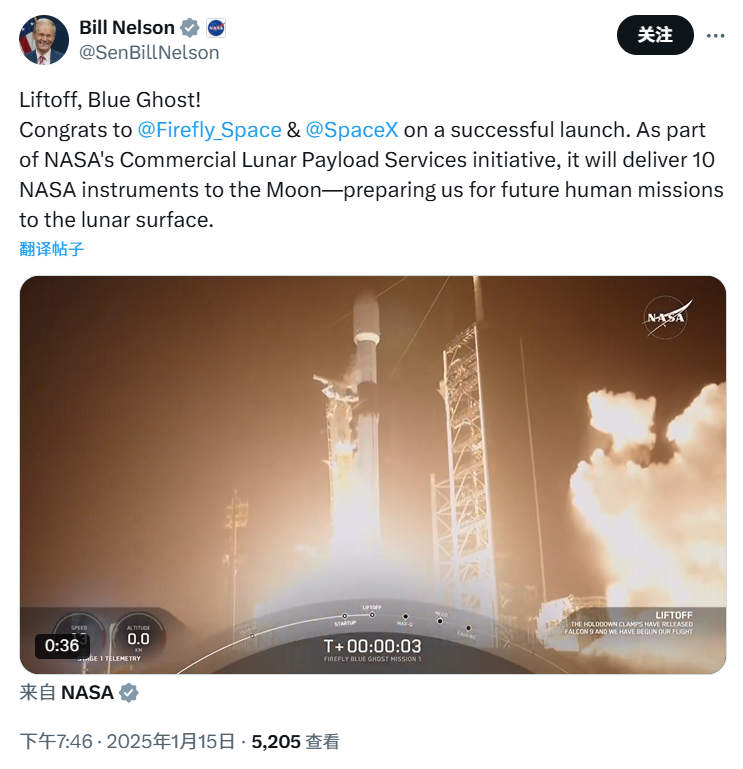Open the three-dot more options menu

[715, 35]
